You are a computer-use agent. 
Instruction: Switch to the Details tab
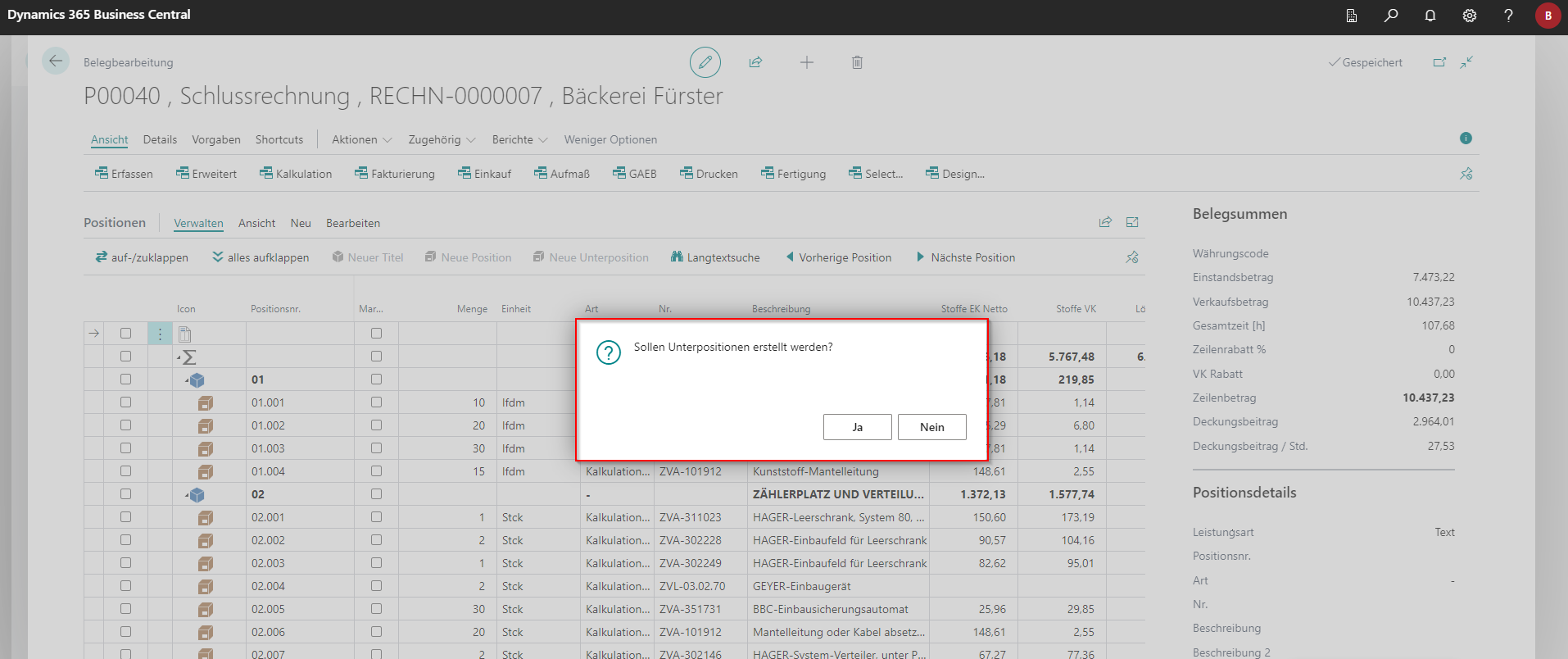(x=160, y=139)
